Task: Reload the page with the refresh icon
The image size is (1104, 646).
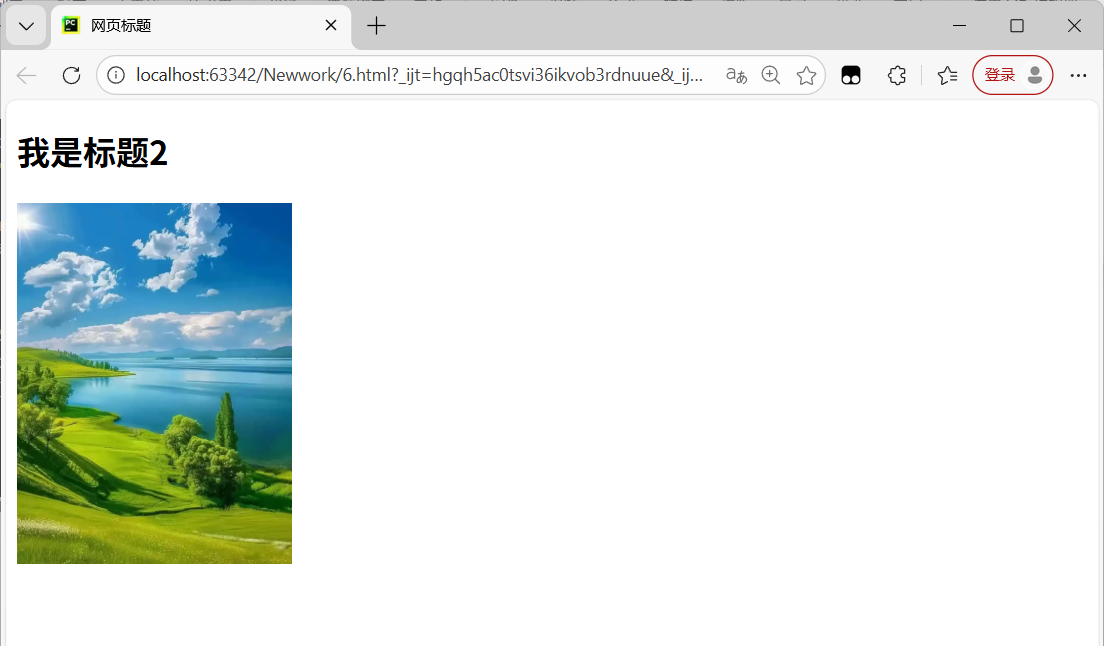Action: pos(71,75)
